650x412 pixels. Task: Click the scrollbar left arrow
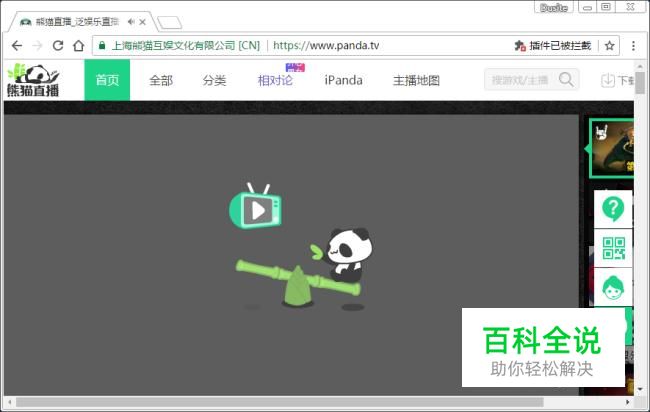pos(9,402)
